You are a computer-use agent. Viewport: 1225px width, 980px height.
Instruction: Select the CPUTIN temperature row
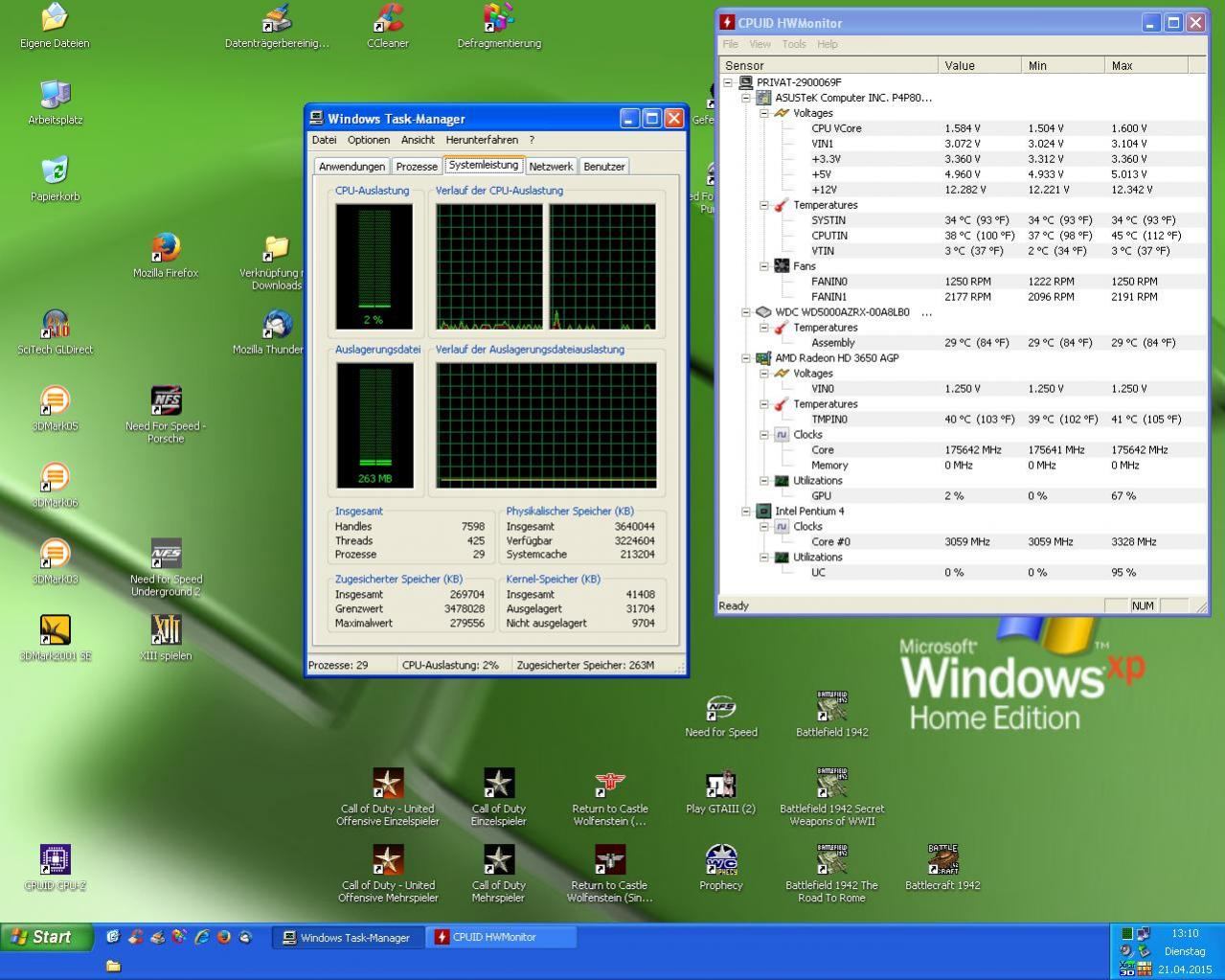coord(963,236)
